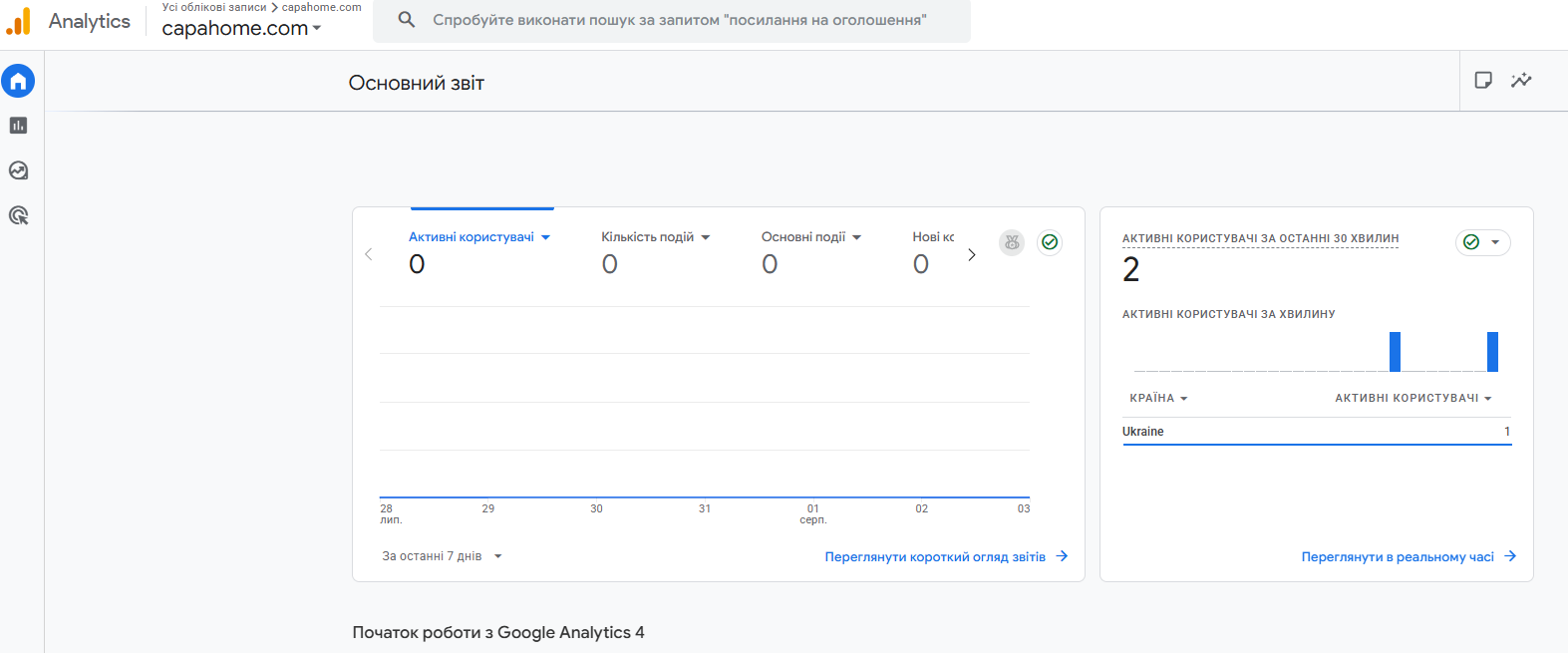Open the realtime card checkmark dropdown

tap(1483, 242)
